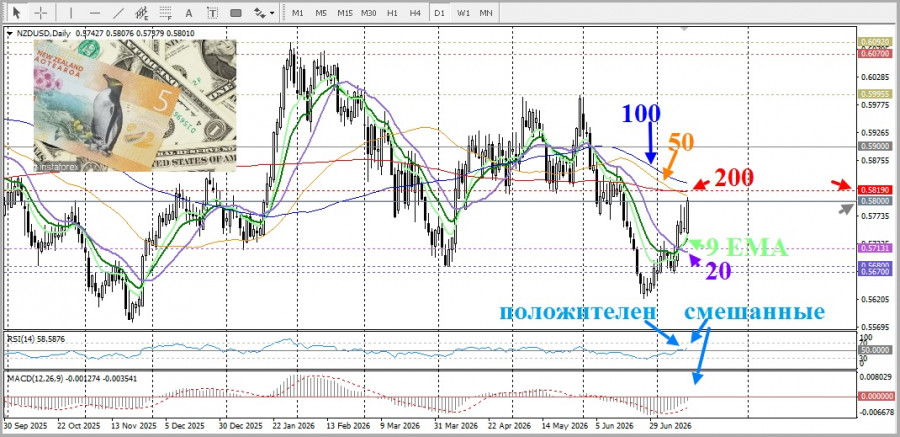Switch chart to H4 timeframe
900x437 pixels.
[x=415, y=12]
